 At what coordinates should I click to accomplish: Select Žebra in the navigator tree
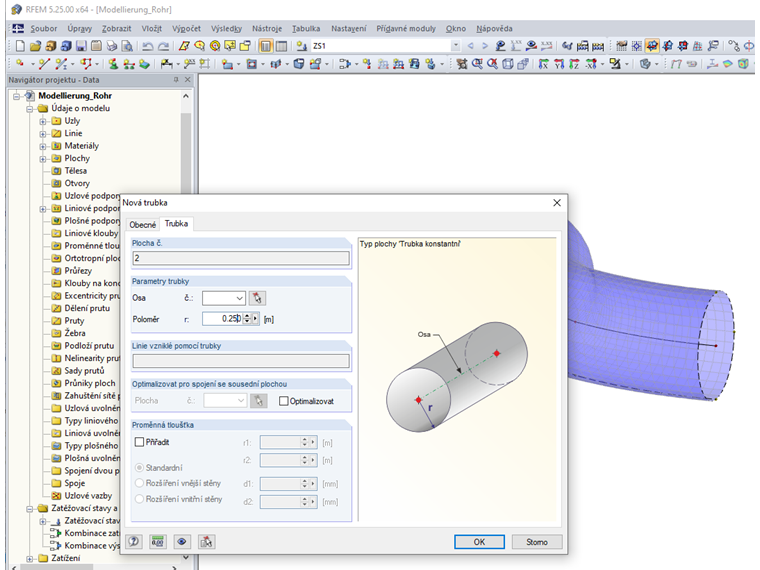pos(75,333)
